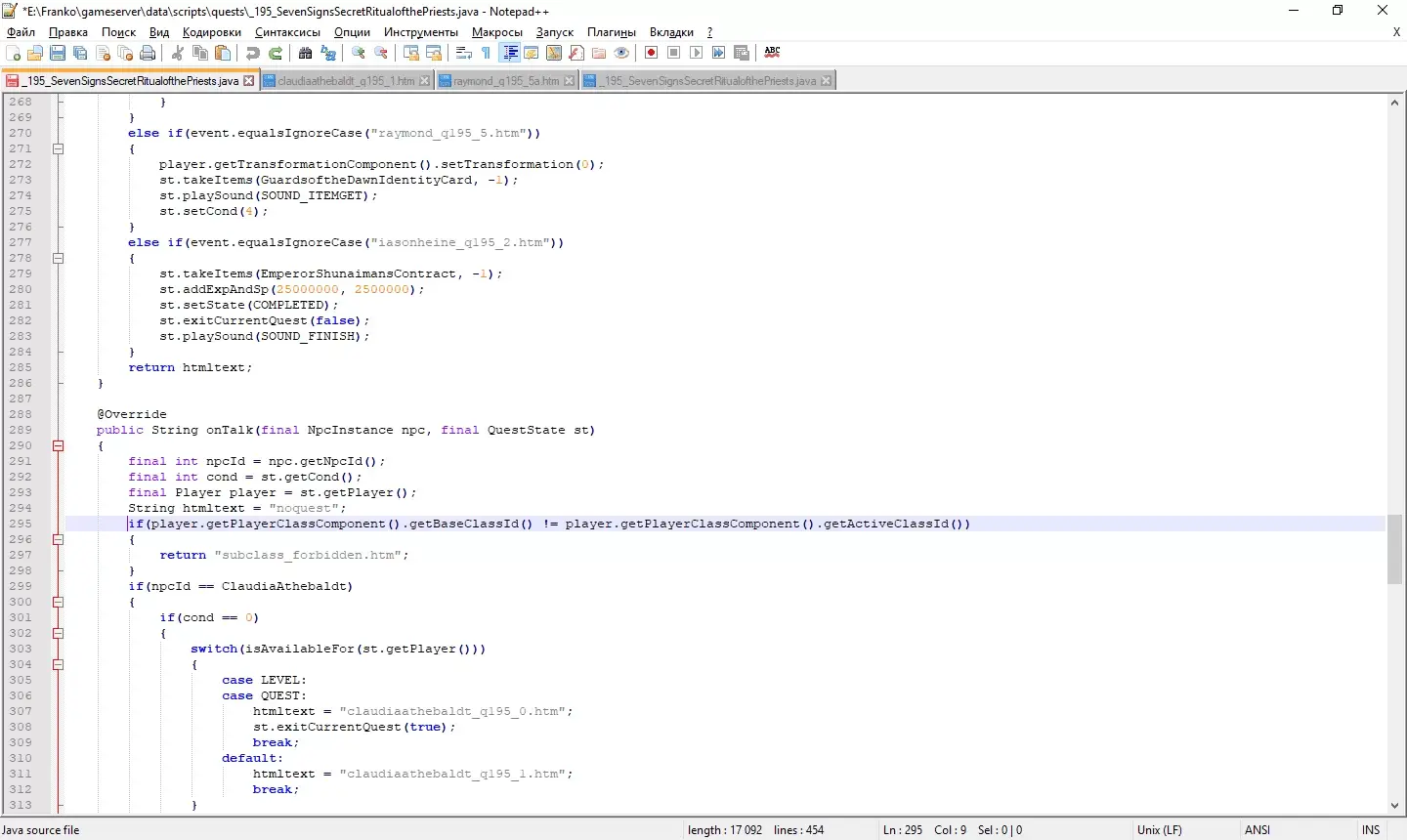
Task: Close the raymond_q195_5a.htm tab
Action: [570, 81]
